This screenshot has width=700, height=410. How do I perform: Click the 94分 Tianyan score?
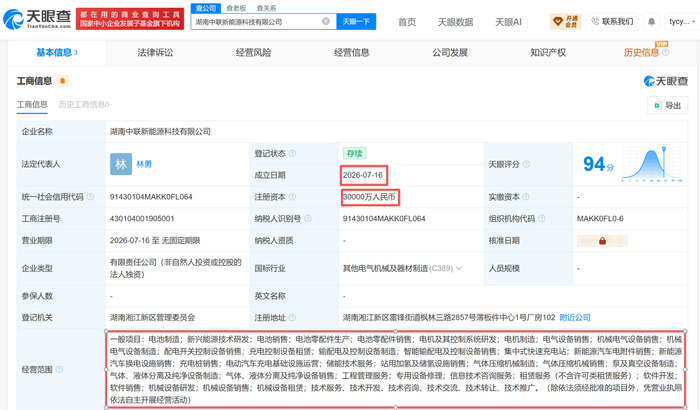(x=598, y=164)
